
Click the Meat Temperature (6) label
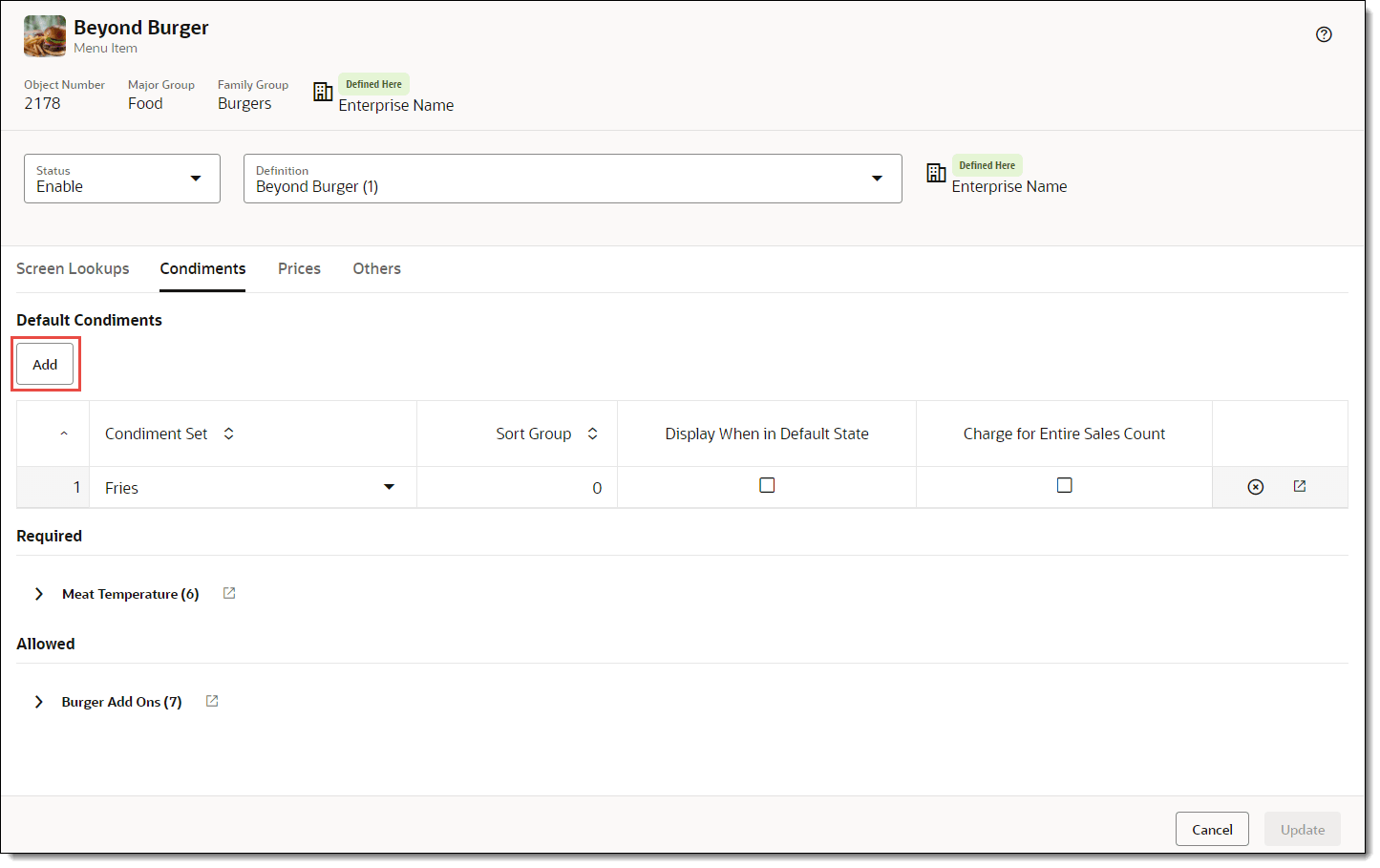[x=131, y=594]
